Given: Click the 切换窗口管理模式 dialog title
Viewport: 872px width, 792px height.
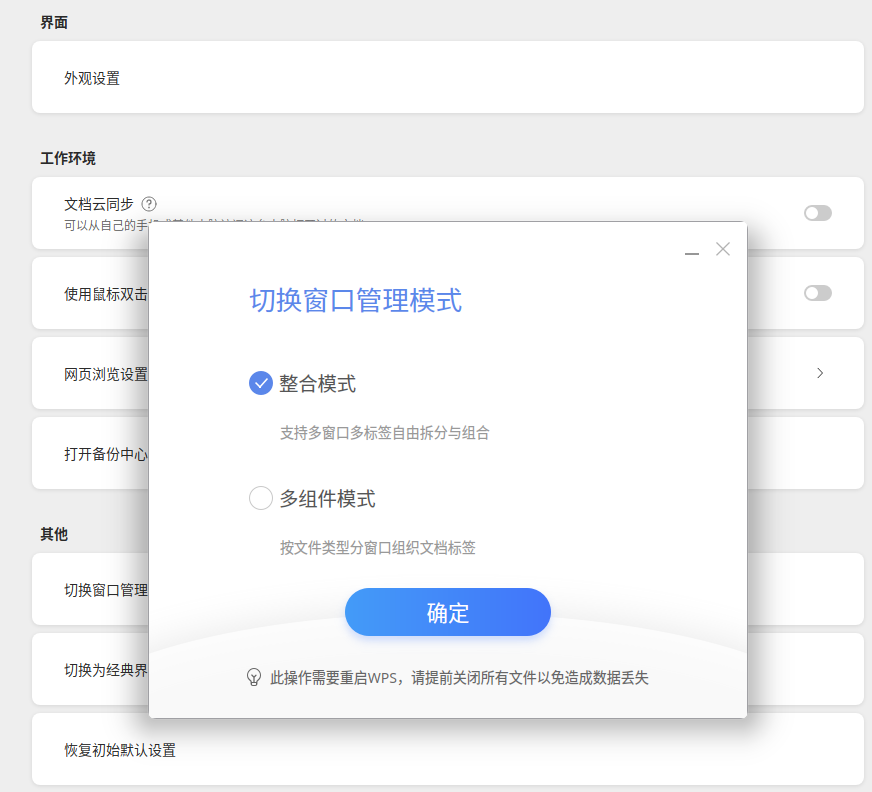Looking at the screenshot, I should coord(356,300).
